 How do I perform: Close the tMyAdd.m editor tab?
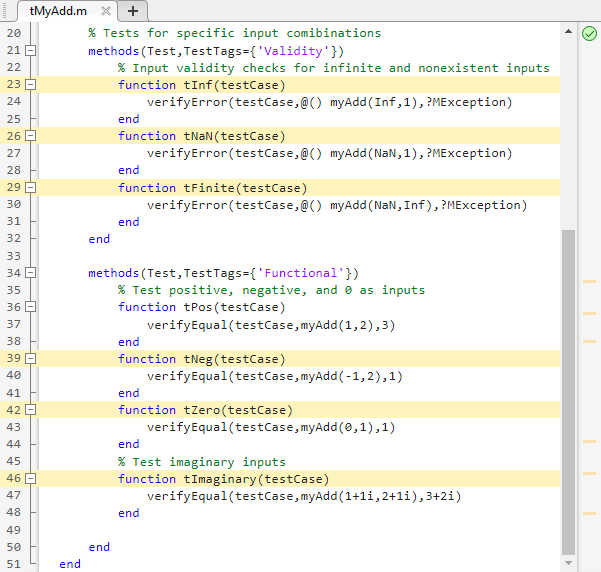click(104, 10)
